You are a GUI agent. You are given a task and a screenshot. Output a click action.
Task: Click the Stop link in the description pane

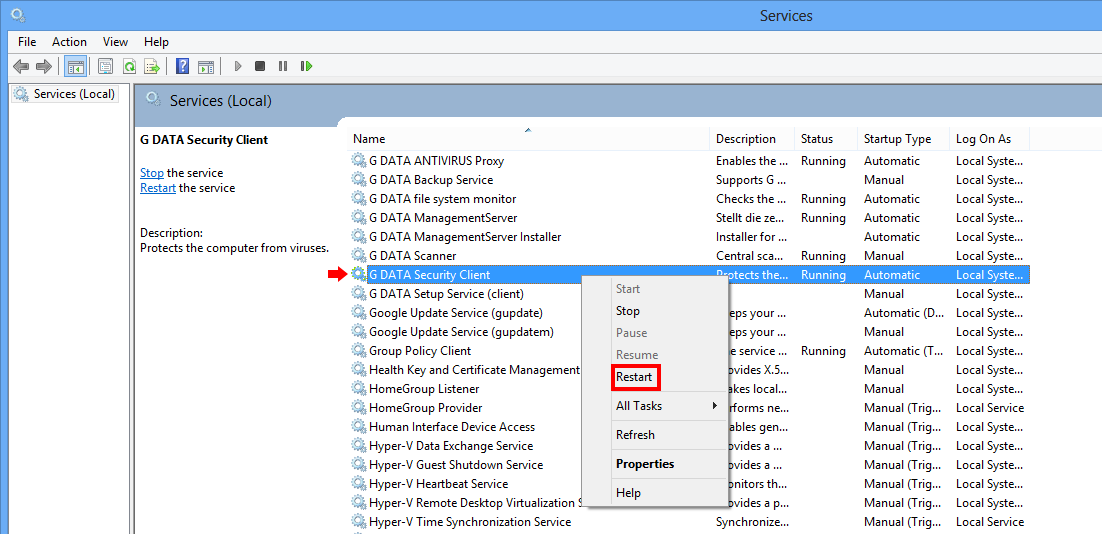(152, 172)
